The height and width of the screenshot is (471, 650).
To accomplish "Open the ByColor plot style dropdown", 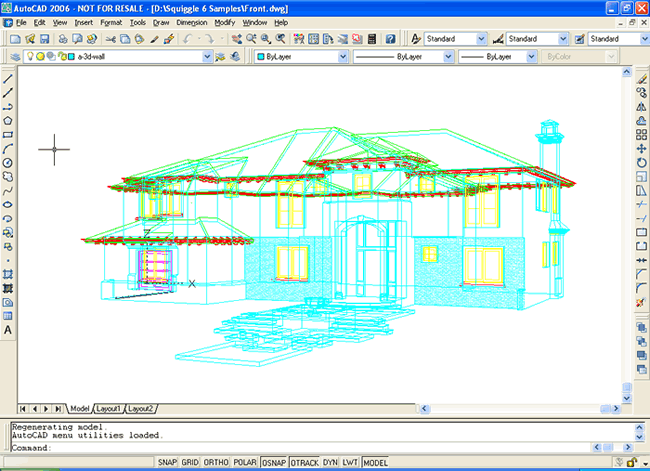I will point(611,57).
